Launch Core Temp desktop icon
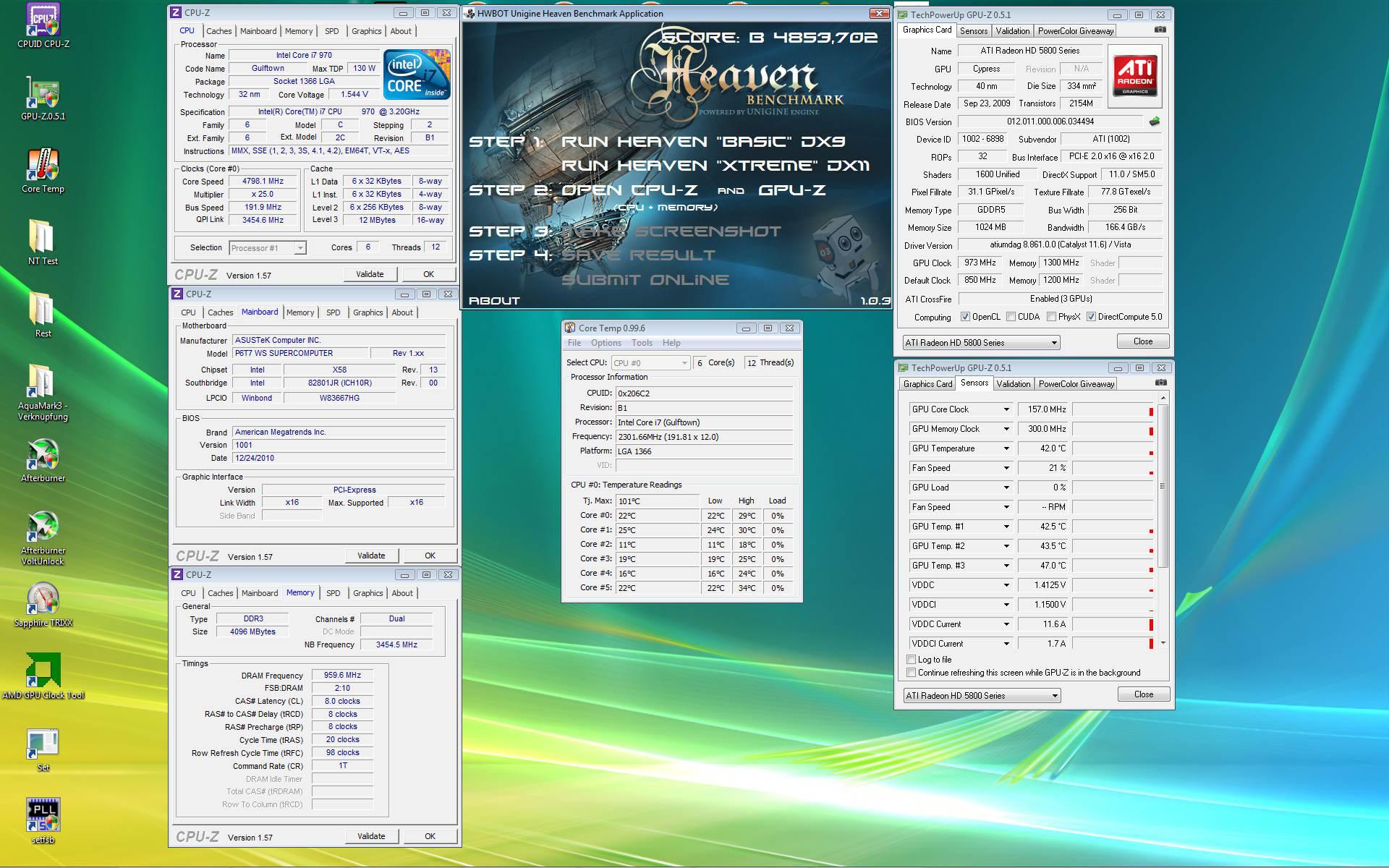1389x868 pixels. pos(43,165)
